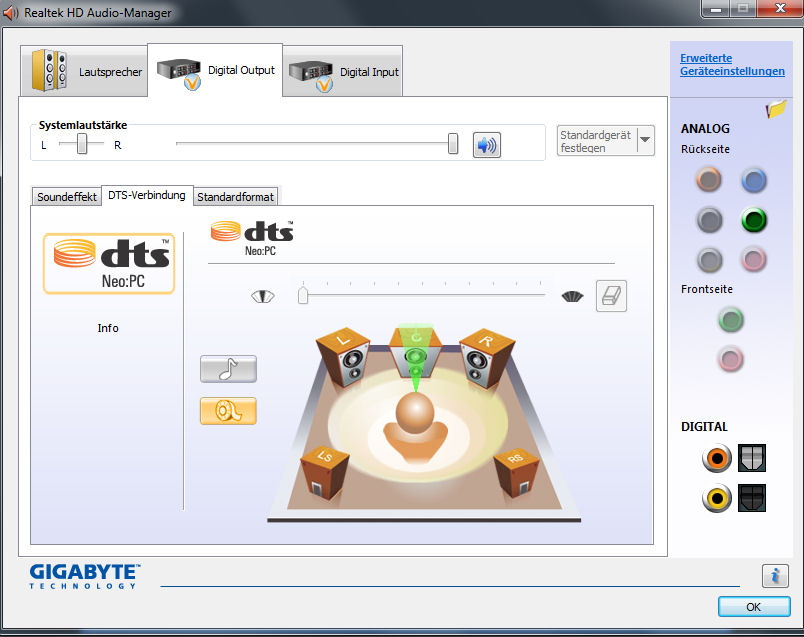Click the grey rear jack beside the green jack
The height and width of the screenshot is (637, 804).
[x=710, y=220]
